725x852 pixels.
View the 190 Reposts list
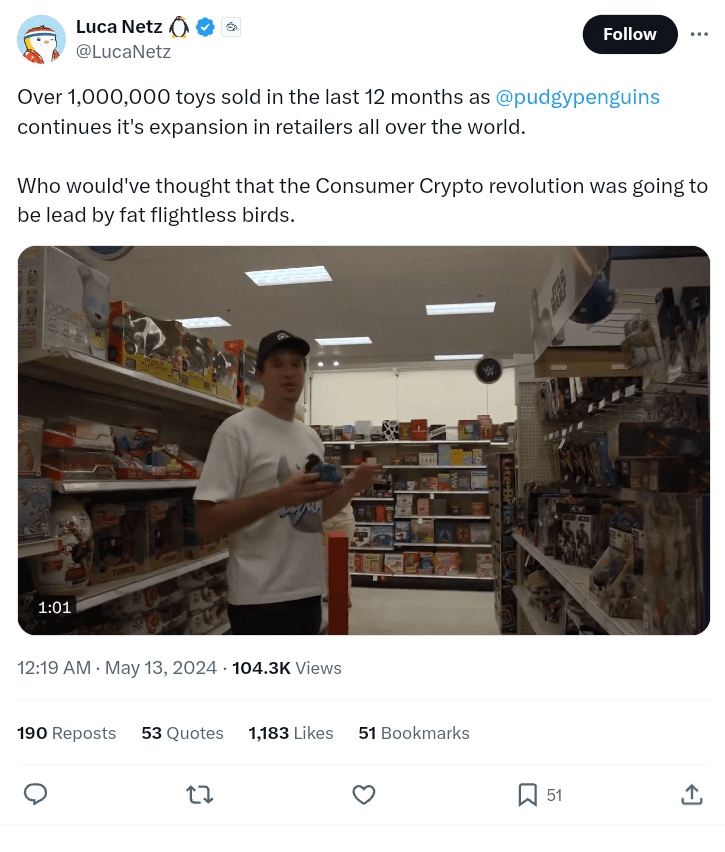(66, 733)
